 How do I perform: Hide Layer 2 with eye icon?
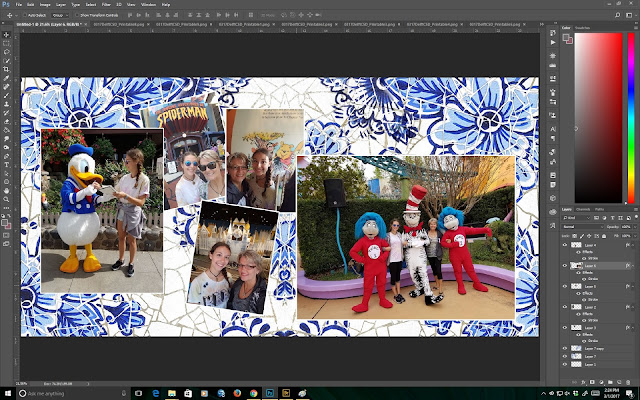point(565,307)
